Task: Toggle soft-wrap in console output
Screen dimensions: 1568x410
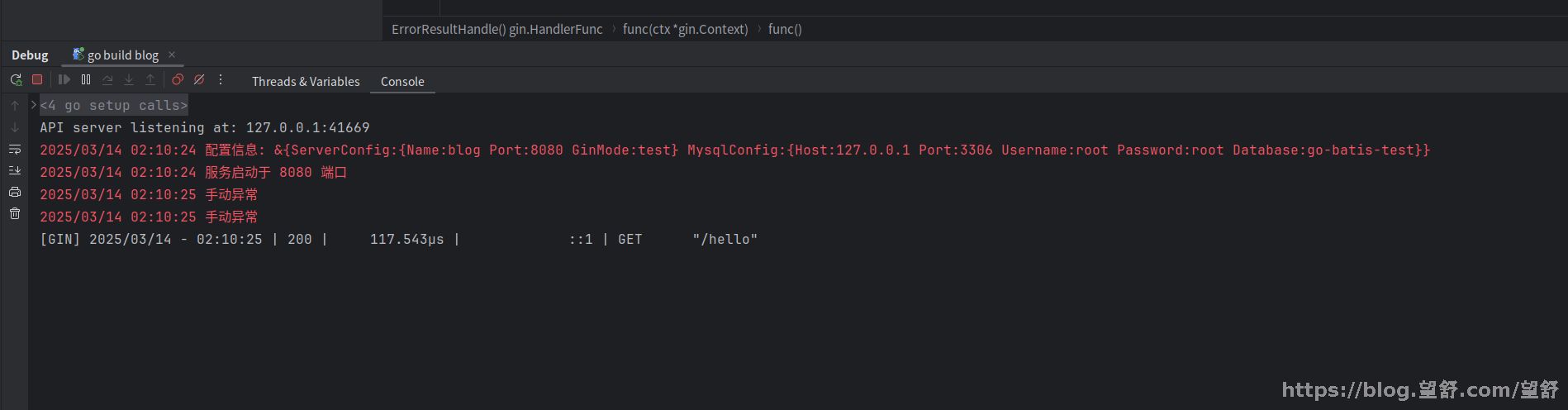Action: click(x=15, y=150)
